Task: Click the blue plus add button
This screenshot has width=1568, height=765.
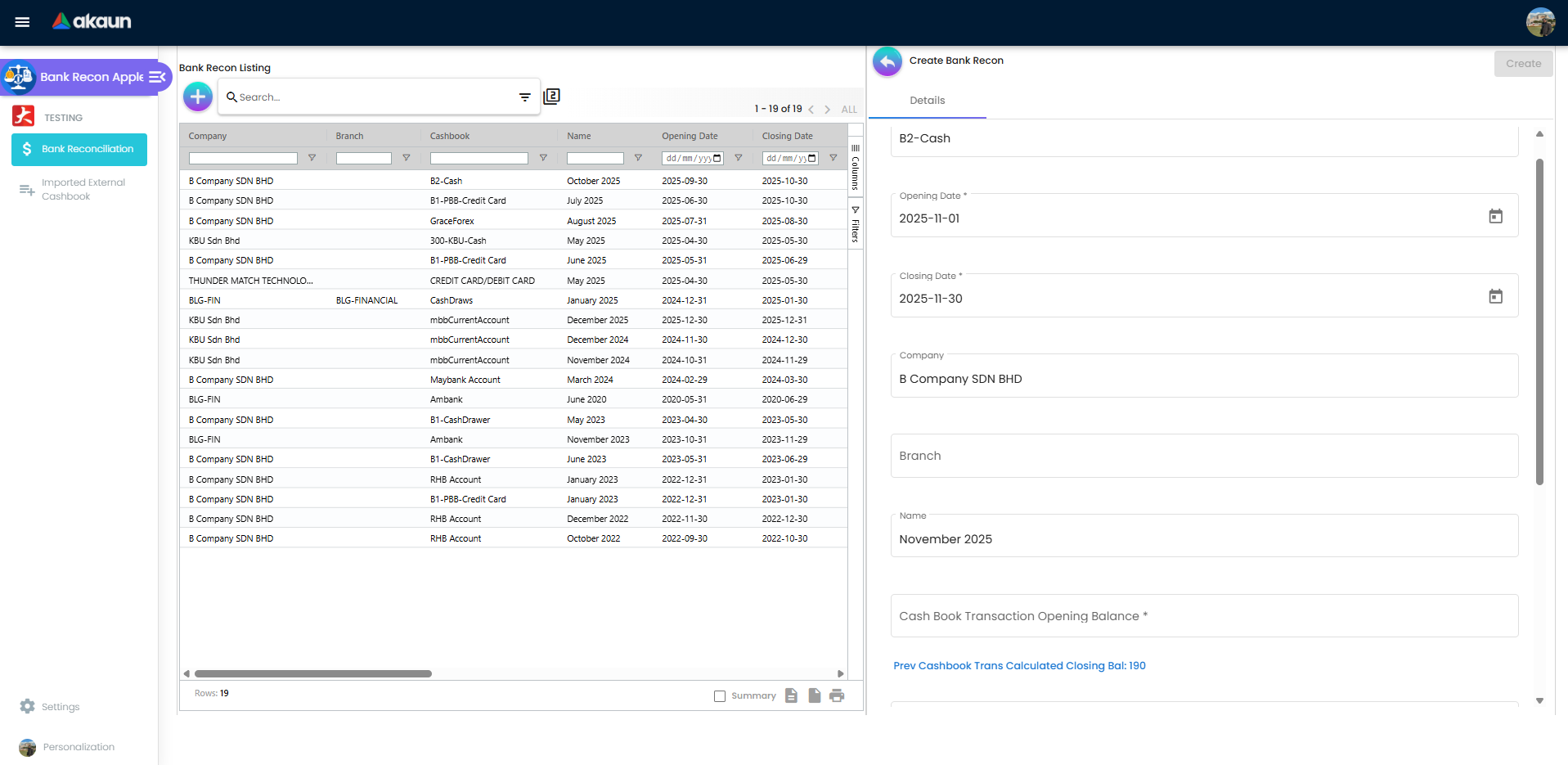Action: (197, 97)
